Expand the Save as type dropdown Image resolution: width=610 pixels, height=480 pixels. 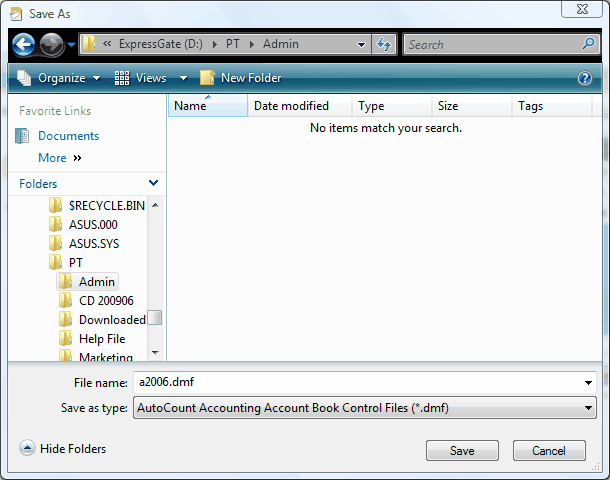588,408
